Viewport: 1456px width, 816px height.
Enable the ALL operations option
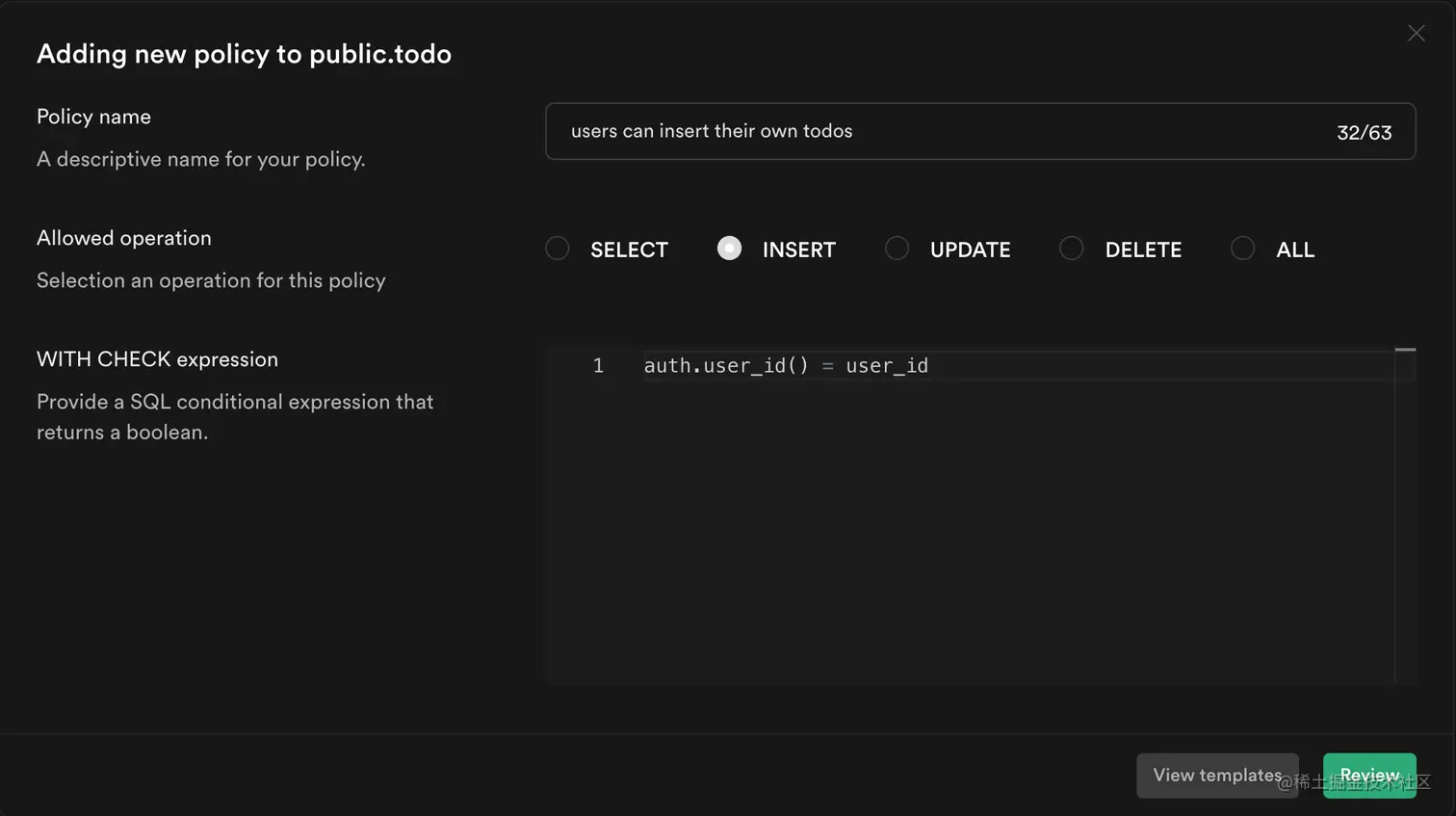click(x=1242, y=249)
